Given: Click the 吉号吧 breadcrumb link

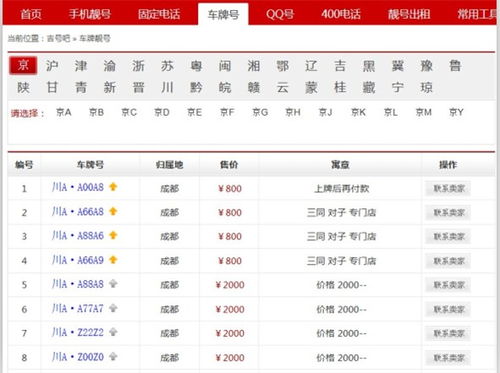Looking at the screenshot, I should point(58,38).
